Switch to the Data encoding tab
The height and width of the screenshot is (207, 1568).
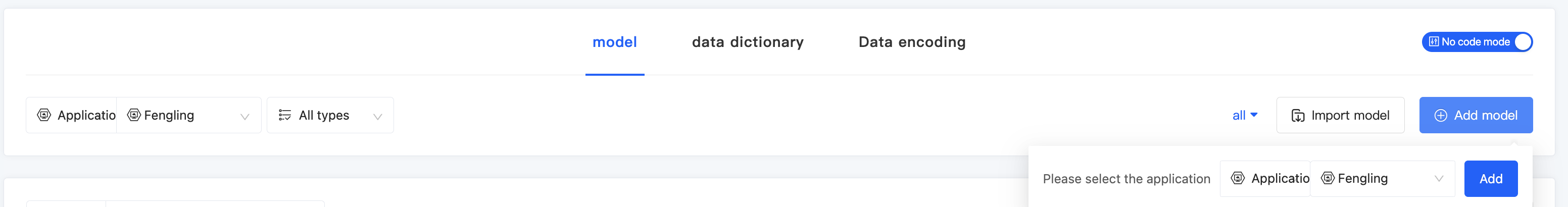[911, 42]
